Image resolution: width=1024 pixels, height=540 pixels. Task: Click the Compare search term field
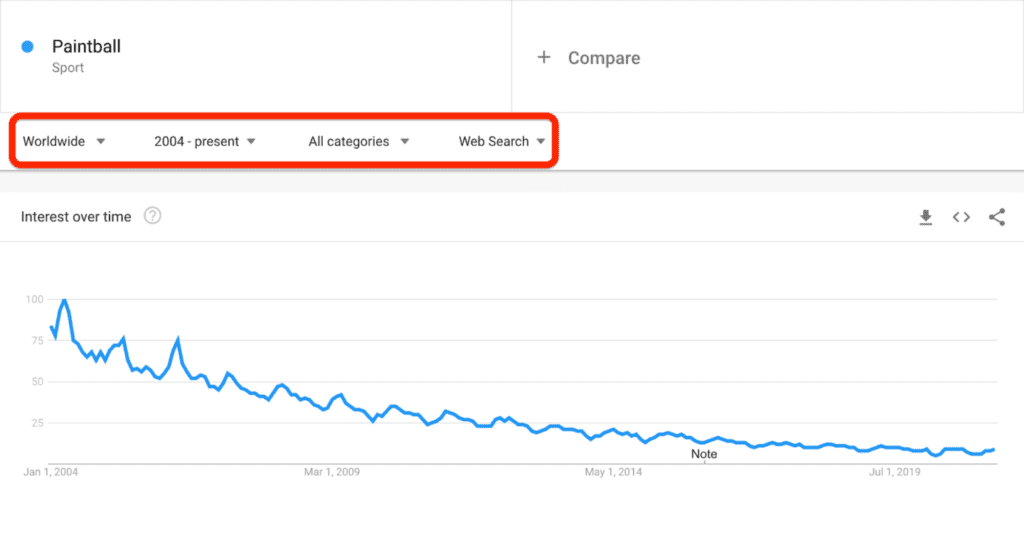point(767,57)
